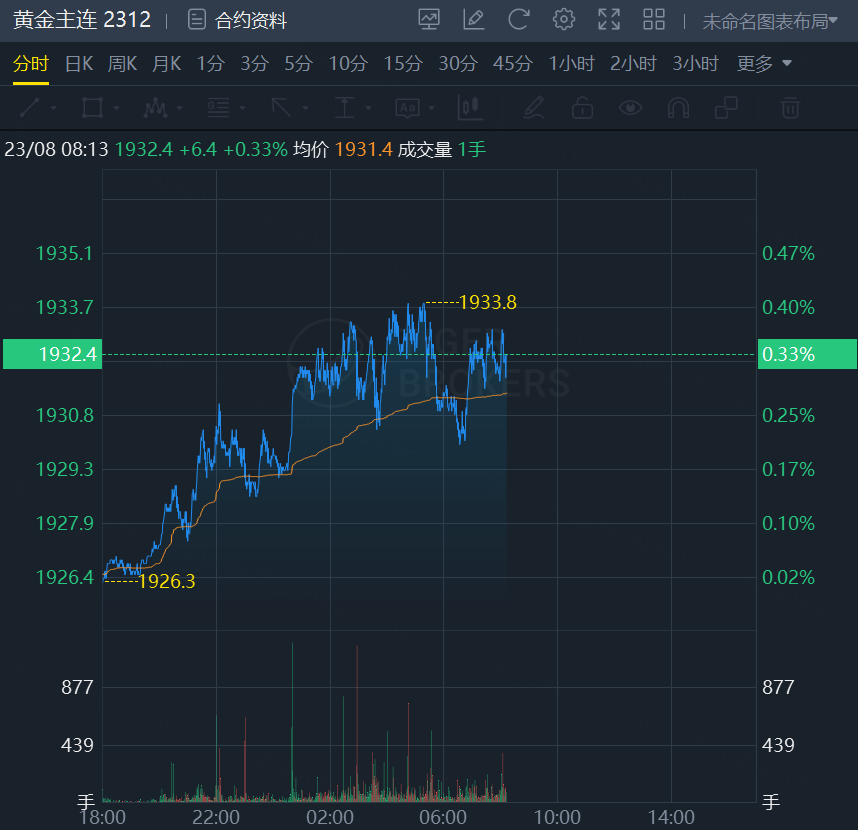Expand the 更多 intervals dropdown
This screenshot has width=858, height=830.
[764, 63]
